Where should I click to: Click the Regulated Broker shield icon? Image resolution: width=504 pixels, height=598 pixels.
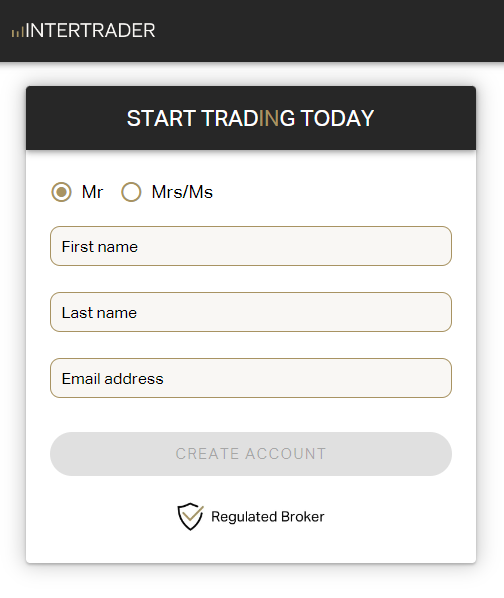[190, 516]
